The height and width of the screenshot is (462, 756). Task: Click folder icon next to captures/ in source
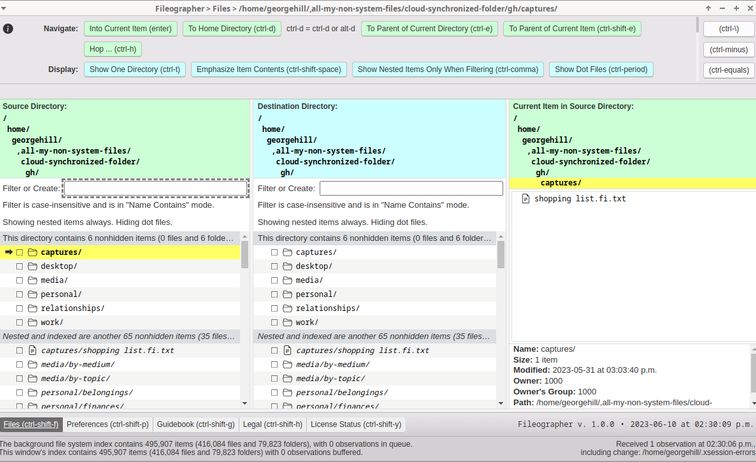click(x=32, y=252)
